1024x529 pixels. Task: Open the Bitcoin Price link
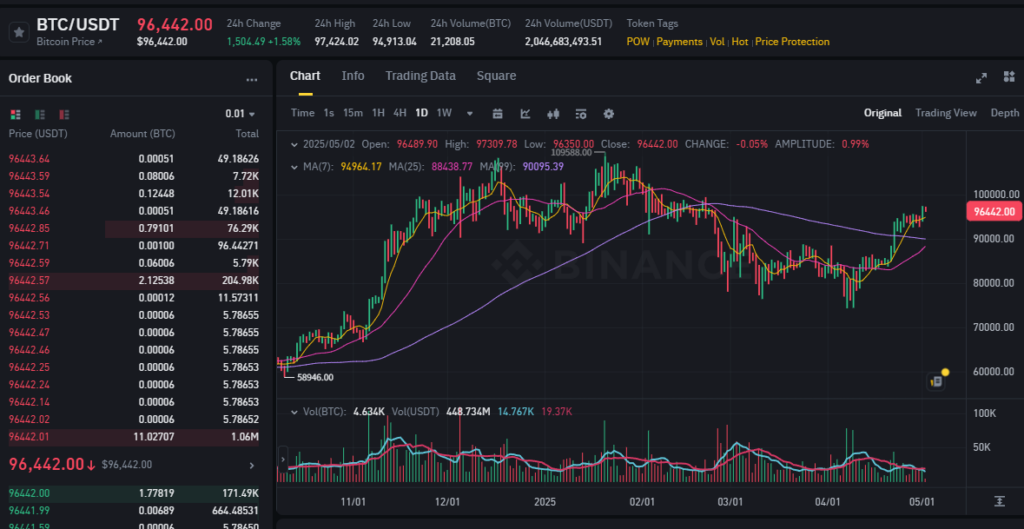click(x=69, y=42)
